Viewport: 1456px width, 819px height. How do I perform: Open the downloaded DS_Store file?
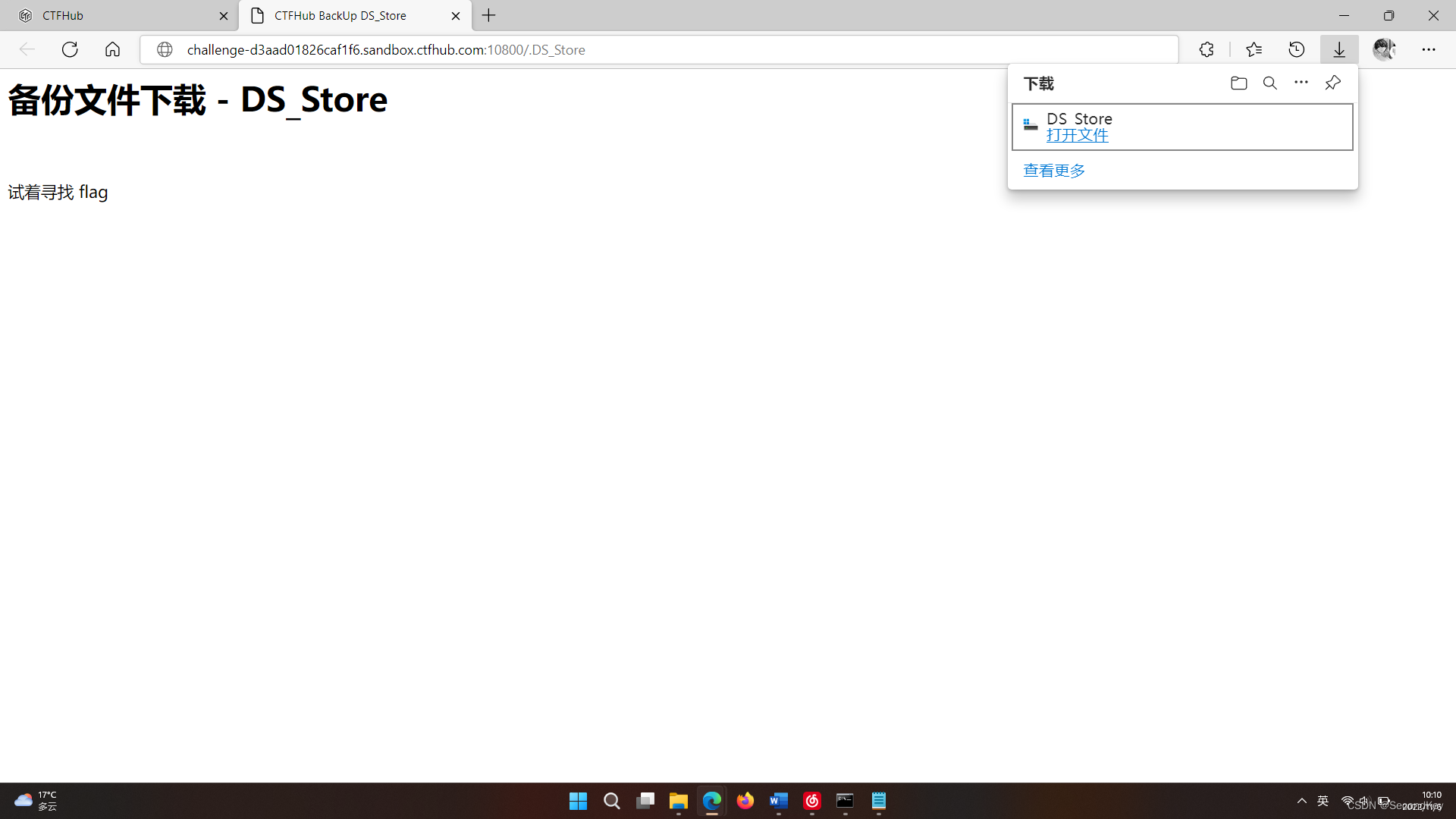click(x=1077, y=134)
